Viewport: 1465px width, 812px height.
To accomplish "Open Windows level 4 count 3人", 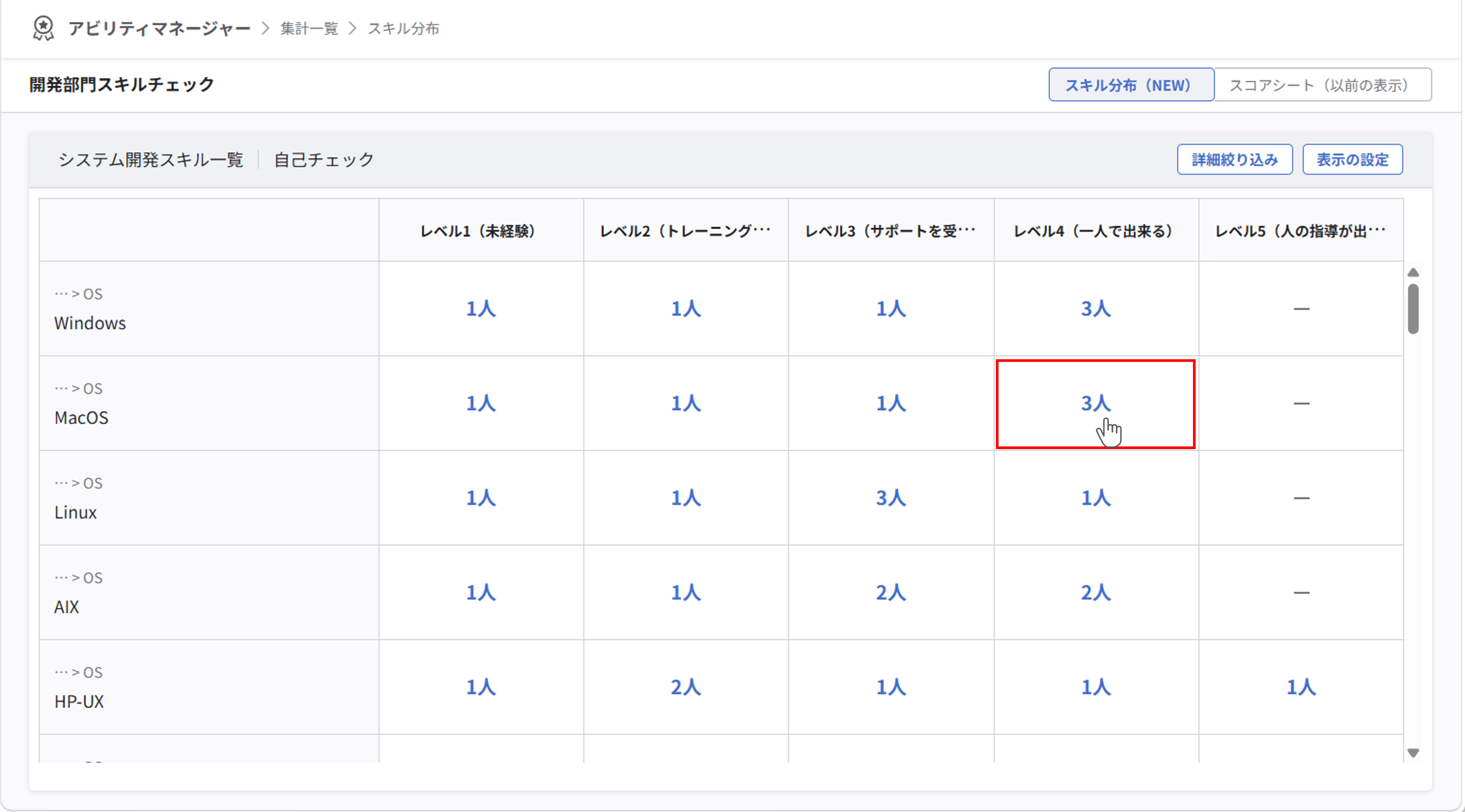I will tap(1096, 309).
